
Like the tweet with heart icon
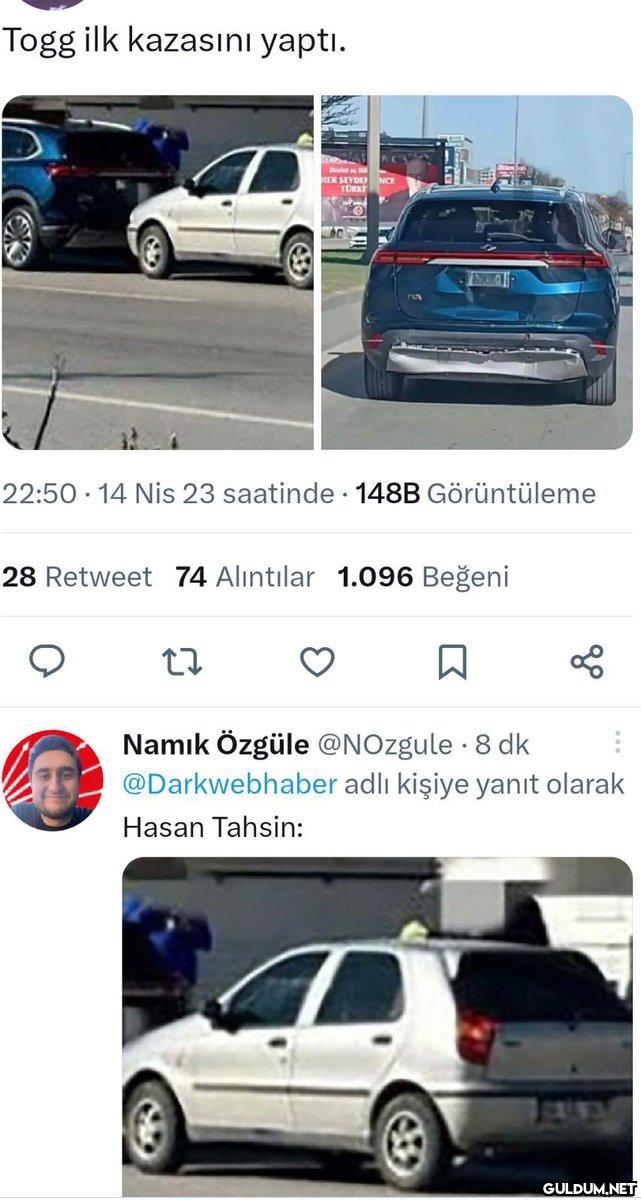318,661
